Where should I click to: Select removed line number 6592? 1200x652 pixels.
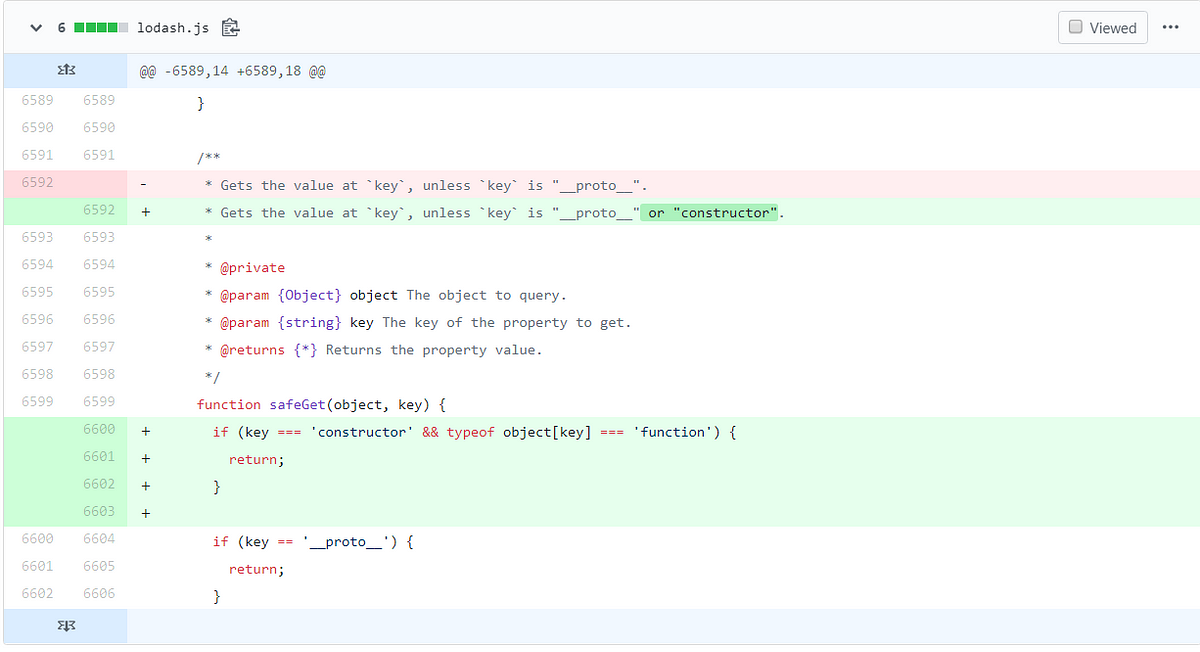(x=37, y=182)
